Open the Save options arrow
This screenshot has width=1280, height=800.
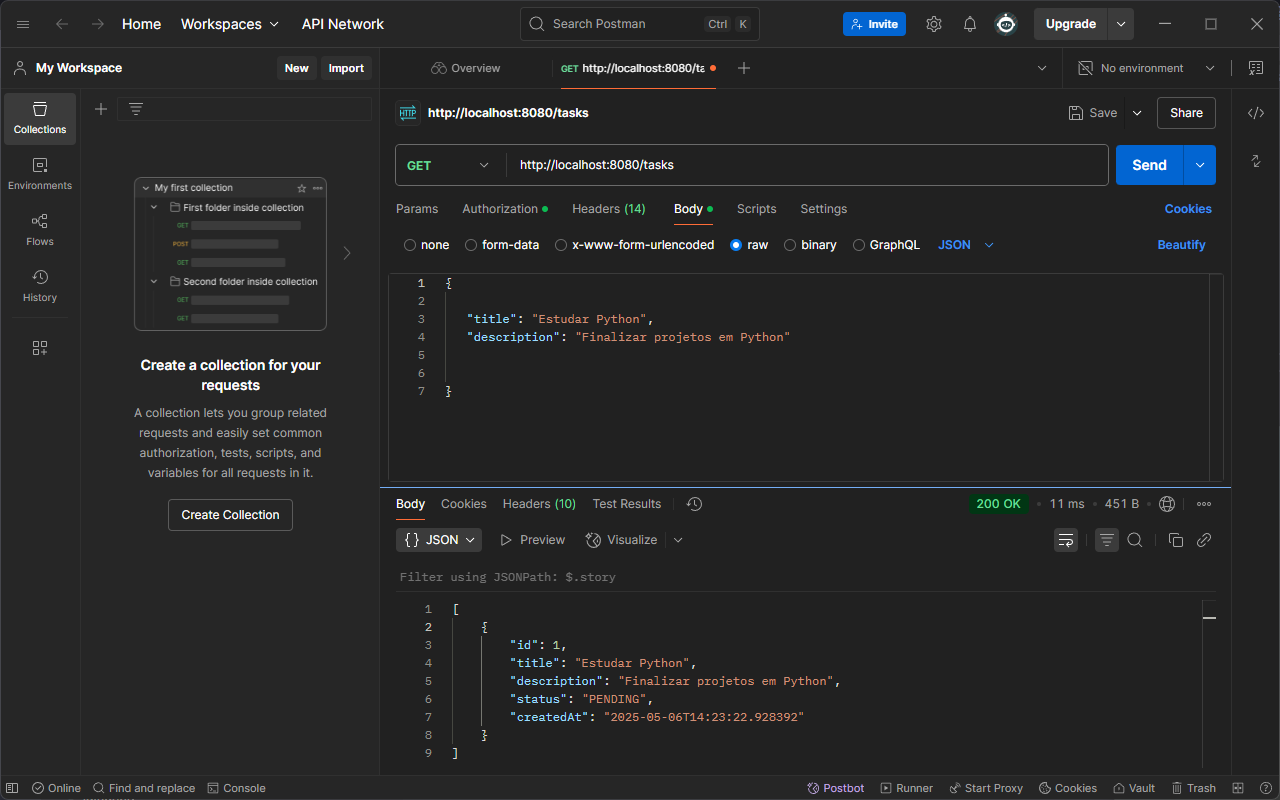tap(1137, 113)
